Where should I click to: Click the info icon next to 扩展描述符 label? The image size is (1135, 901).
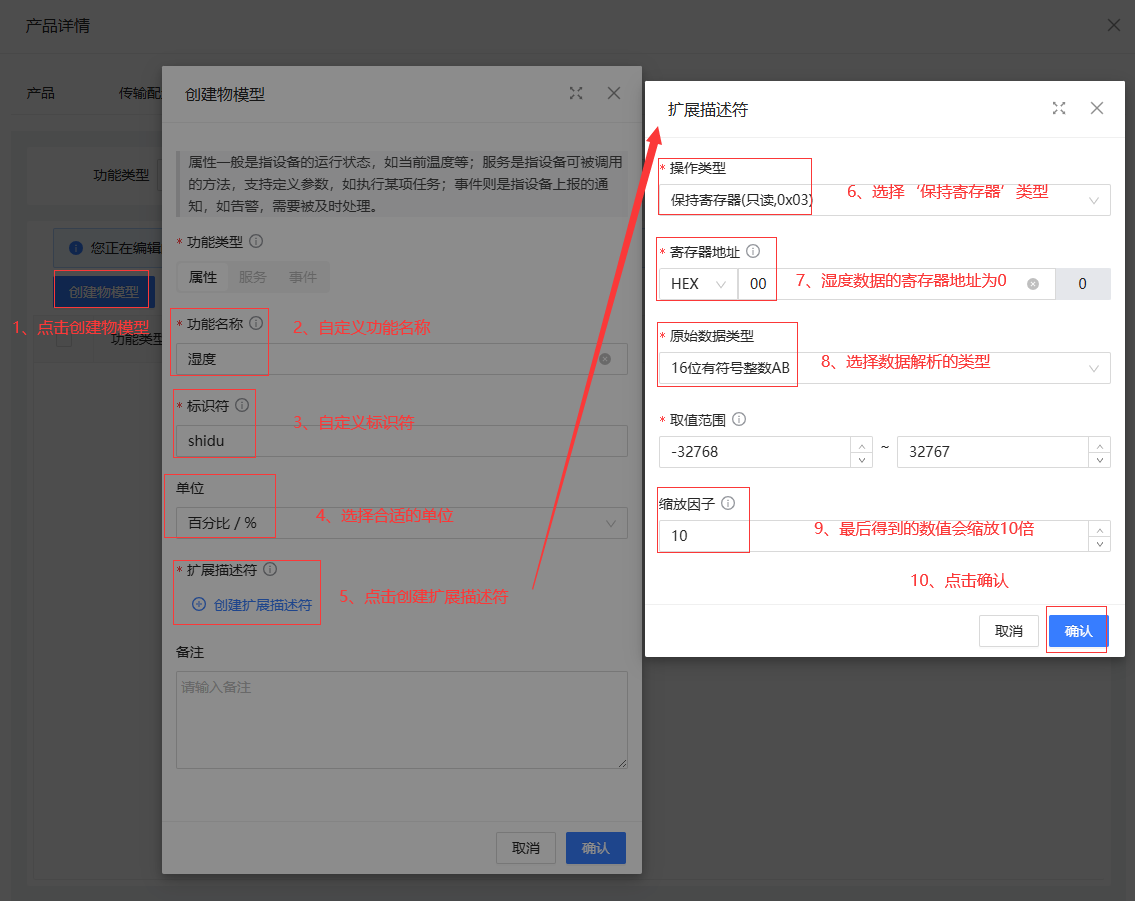pyautogui.click(x=270, y=570)
